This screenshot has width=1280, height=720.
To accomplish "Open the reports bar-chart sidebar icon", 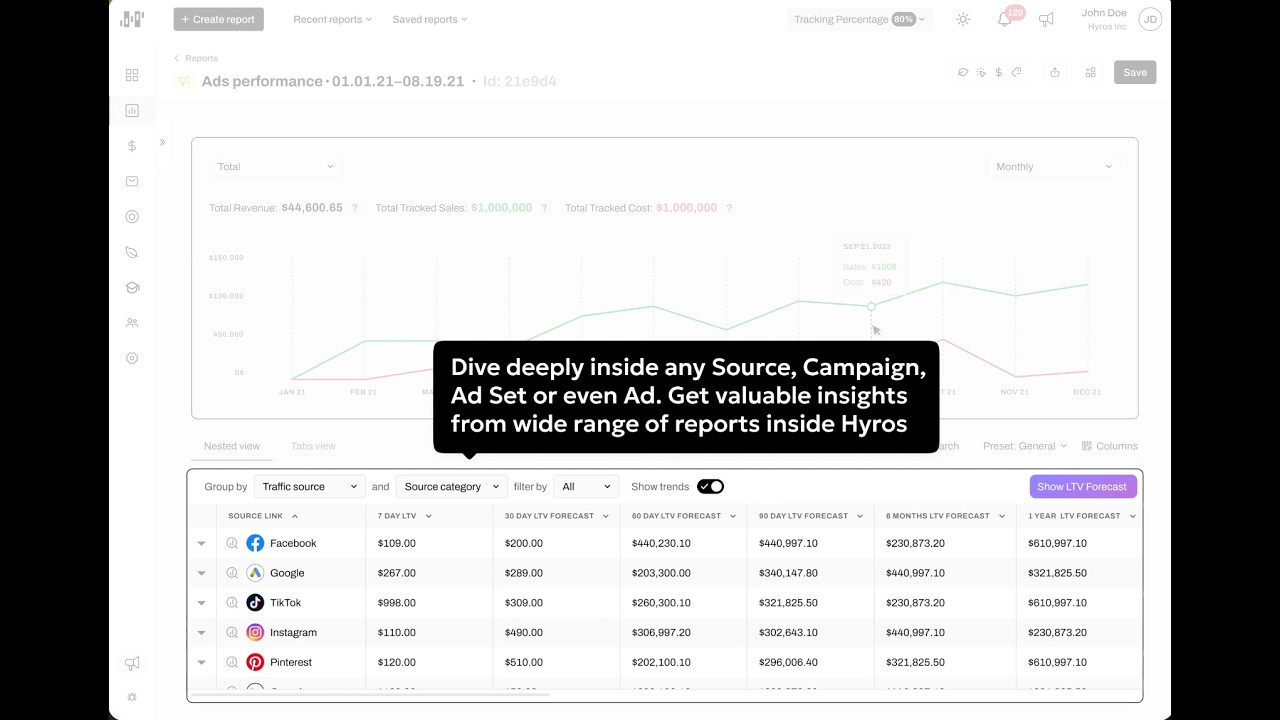I will coord(132,111).
